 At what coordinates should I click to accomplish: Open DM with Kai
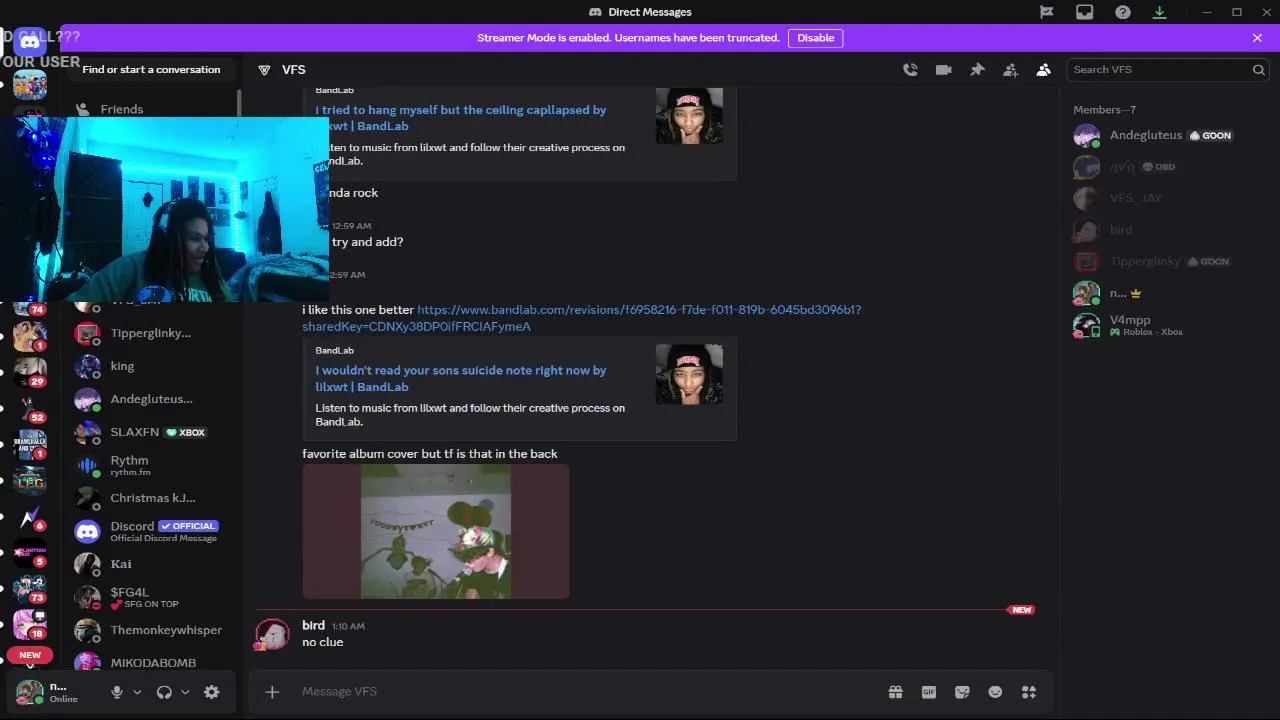[x=152, y=564]
